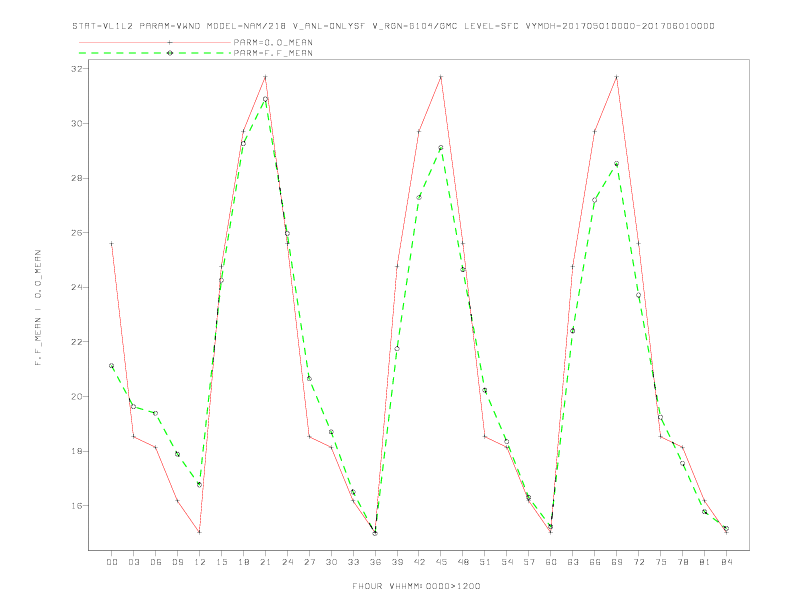Select the red plus marker at hour 09
Screen dimensions: 792x612
[177, 500]
